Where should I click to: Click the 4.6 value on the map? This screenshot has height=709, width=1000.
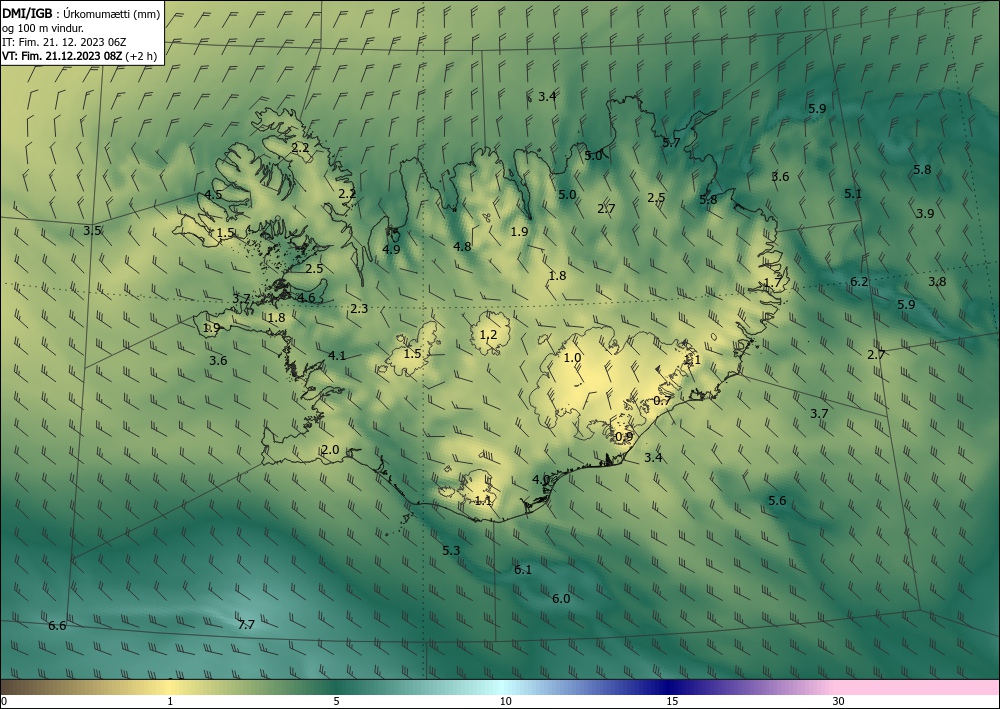[307, 298]
